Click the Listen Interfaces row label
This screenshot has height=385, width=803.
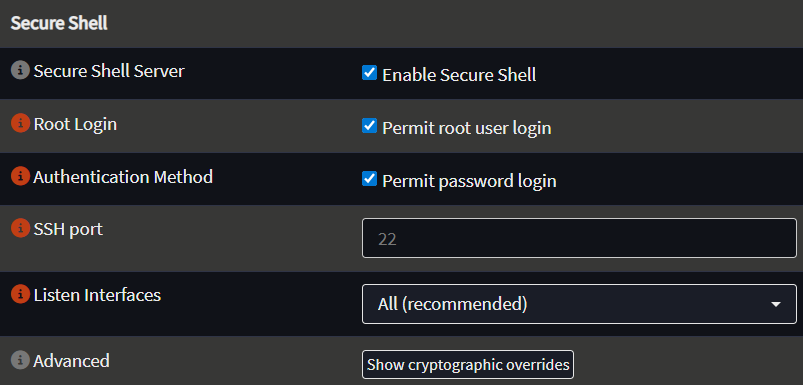pyautogui.click(x=97, y=295)
